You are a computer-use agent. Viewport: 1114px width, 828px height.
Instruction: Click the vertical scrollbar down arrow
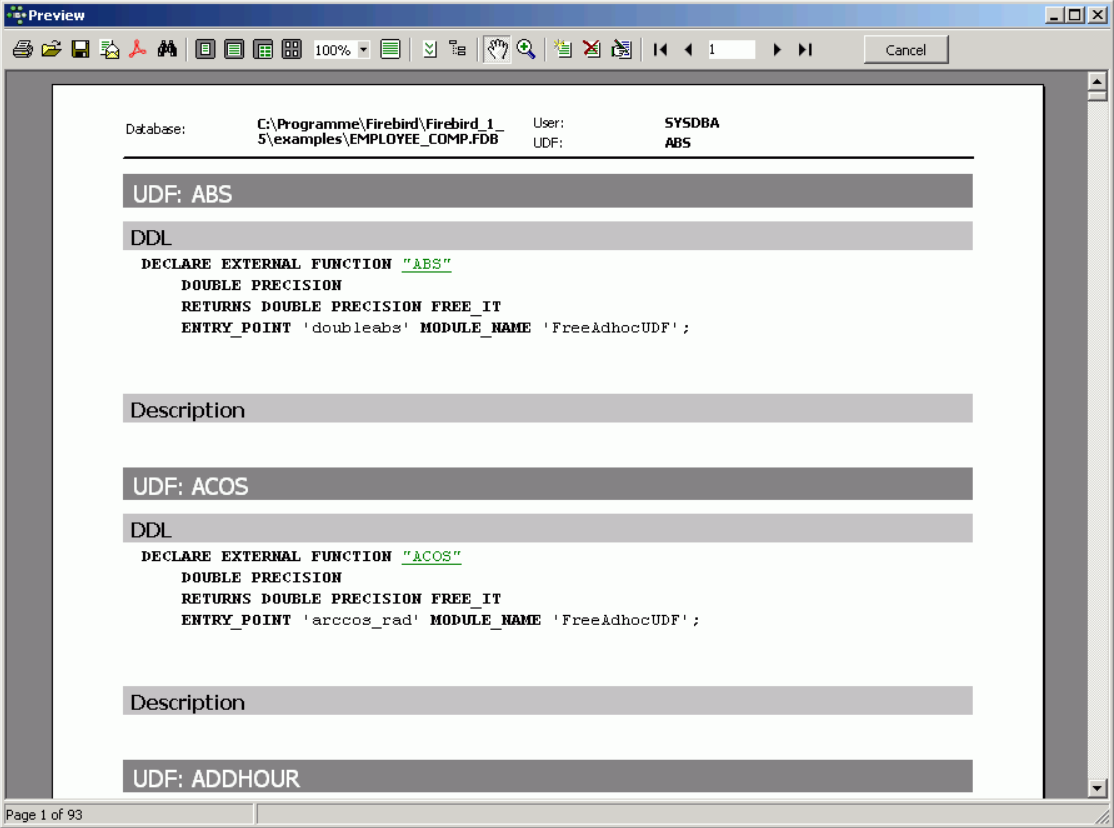[x=1097, y=789]
